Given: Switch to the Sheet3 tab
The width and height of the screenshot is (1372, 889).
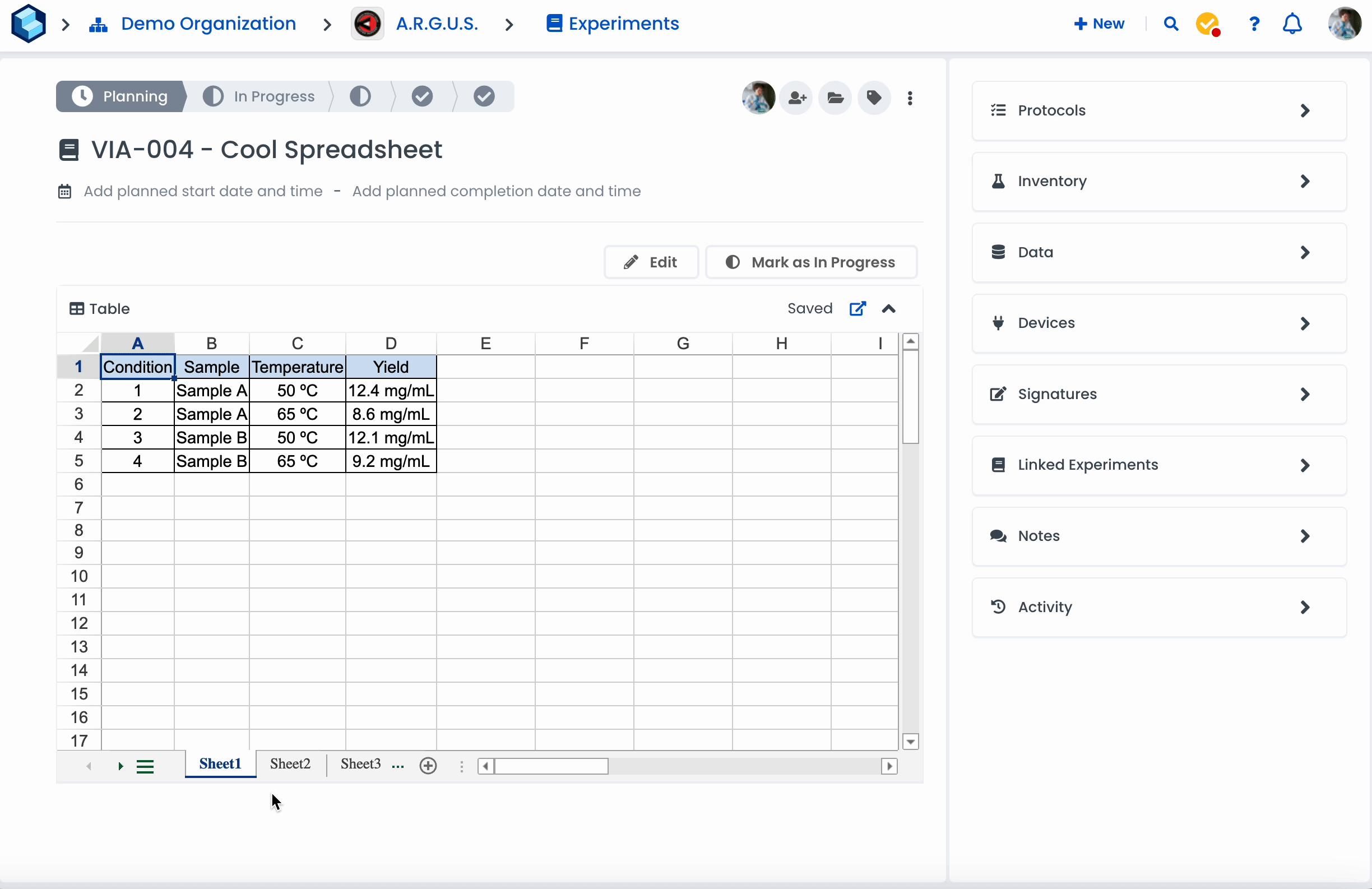Looking at the screenshot, I should pyautogui.click(x=360, y=764).
